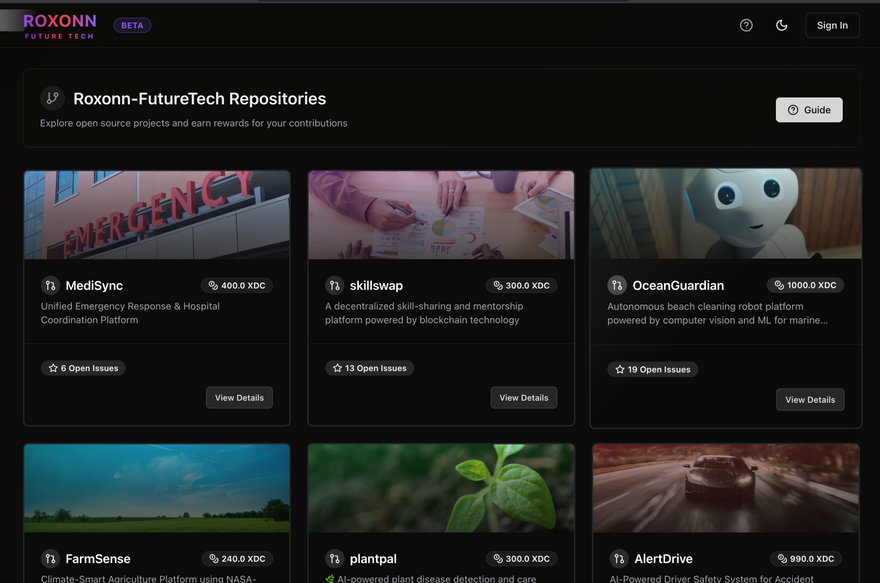
Task: Open the MediSync emergency thumbnail image
Action: pos(157,215)
